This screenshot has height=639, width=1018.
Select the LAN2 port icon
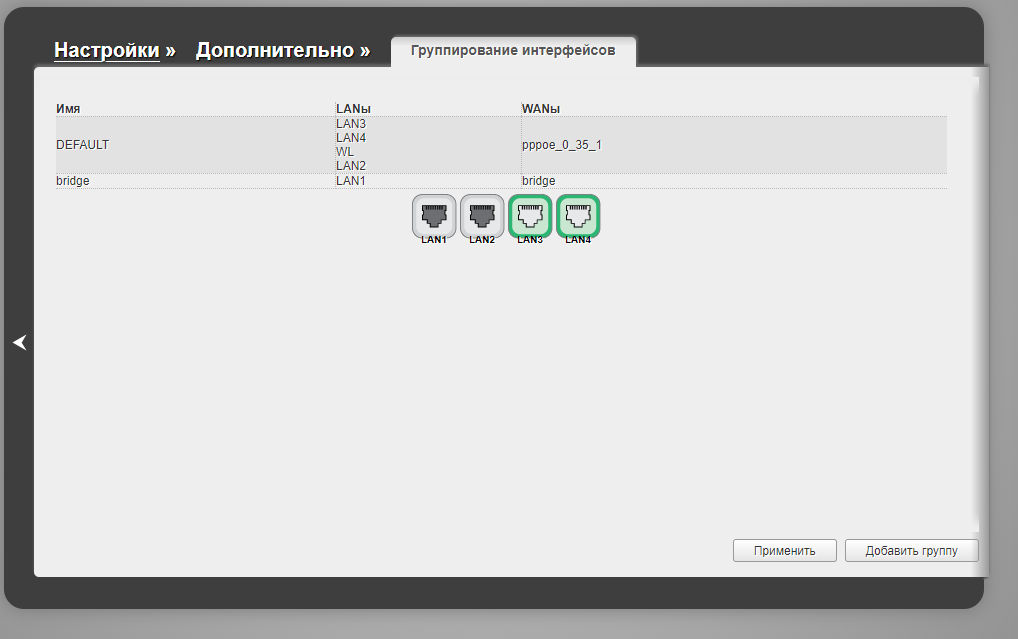tap(482, 215)
